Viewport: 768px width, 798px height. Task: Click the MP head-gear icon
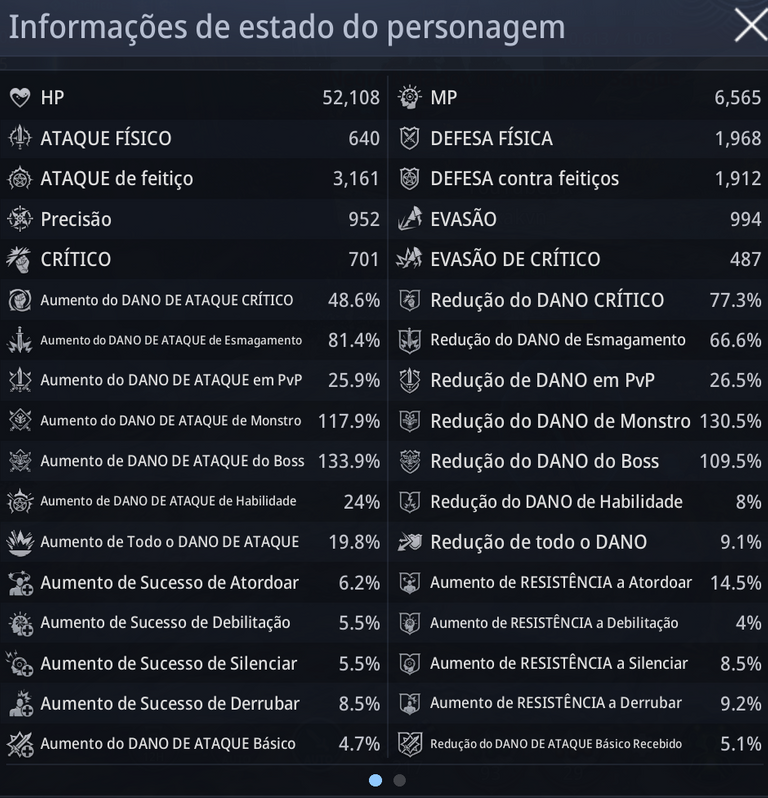(x=410, y=97)
